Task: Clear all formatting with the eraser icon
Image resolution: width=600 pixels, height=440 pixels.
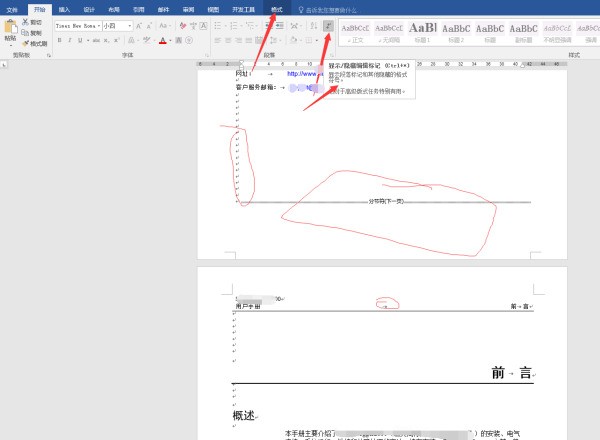Action: coord(183,26)
